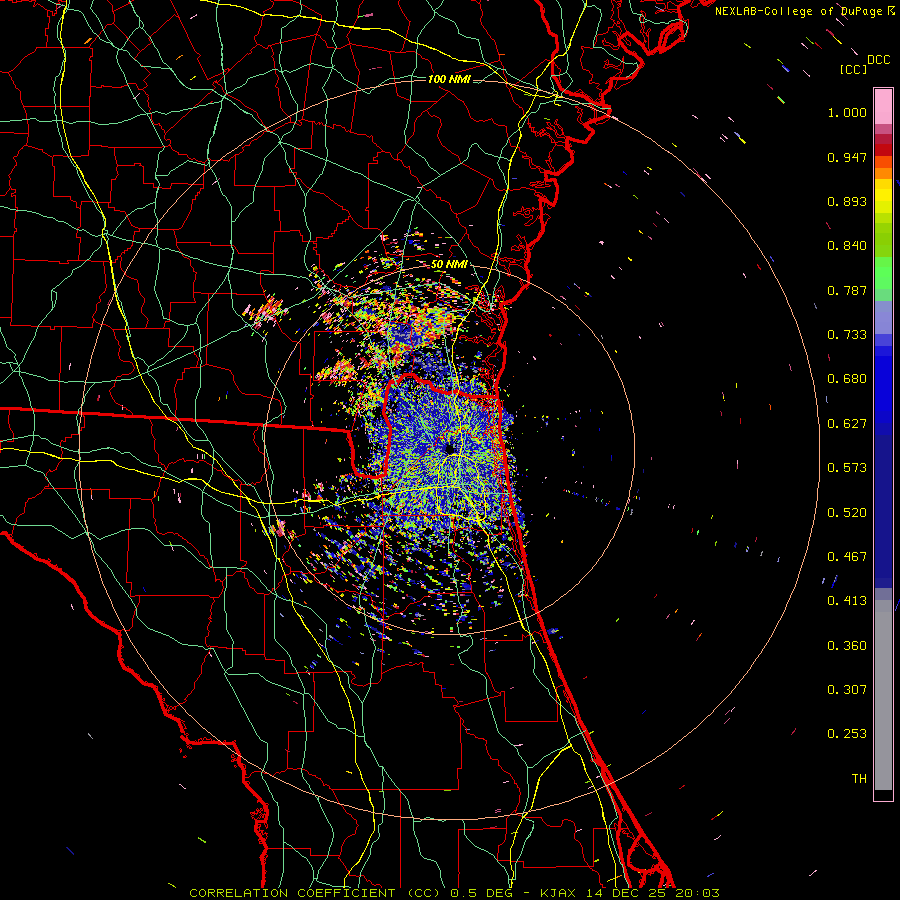Click the 0.573 scale value
This screenshot has width=900, height=900.
(x=847, y=468)
